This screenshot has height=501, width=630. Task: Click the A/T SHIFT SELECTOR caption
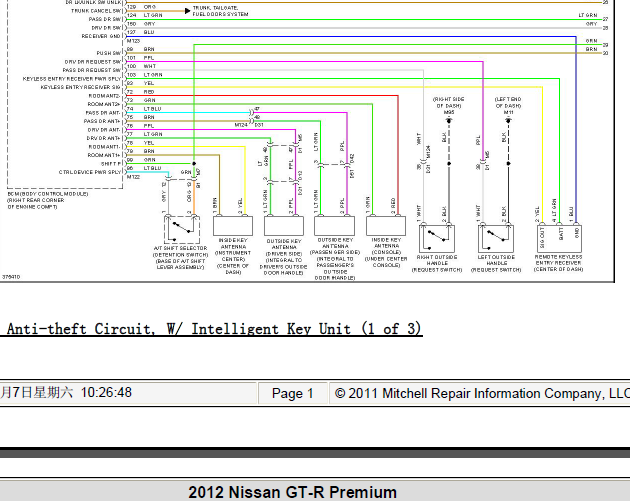180,258
